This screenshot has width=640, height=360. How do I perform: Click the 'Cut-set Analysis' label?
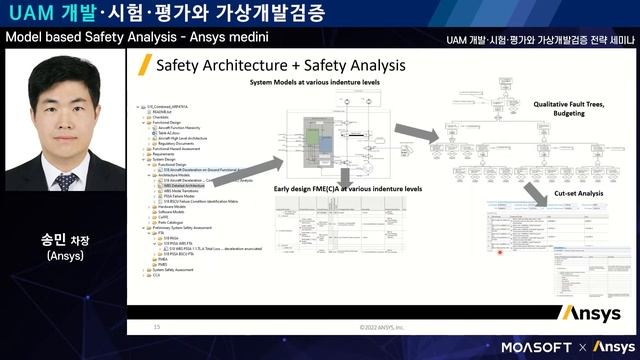[x=578, y=193]
